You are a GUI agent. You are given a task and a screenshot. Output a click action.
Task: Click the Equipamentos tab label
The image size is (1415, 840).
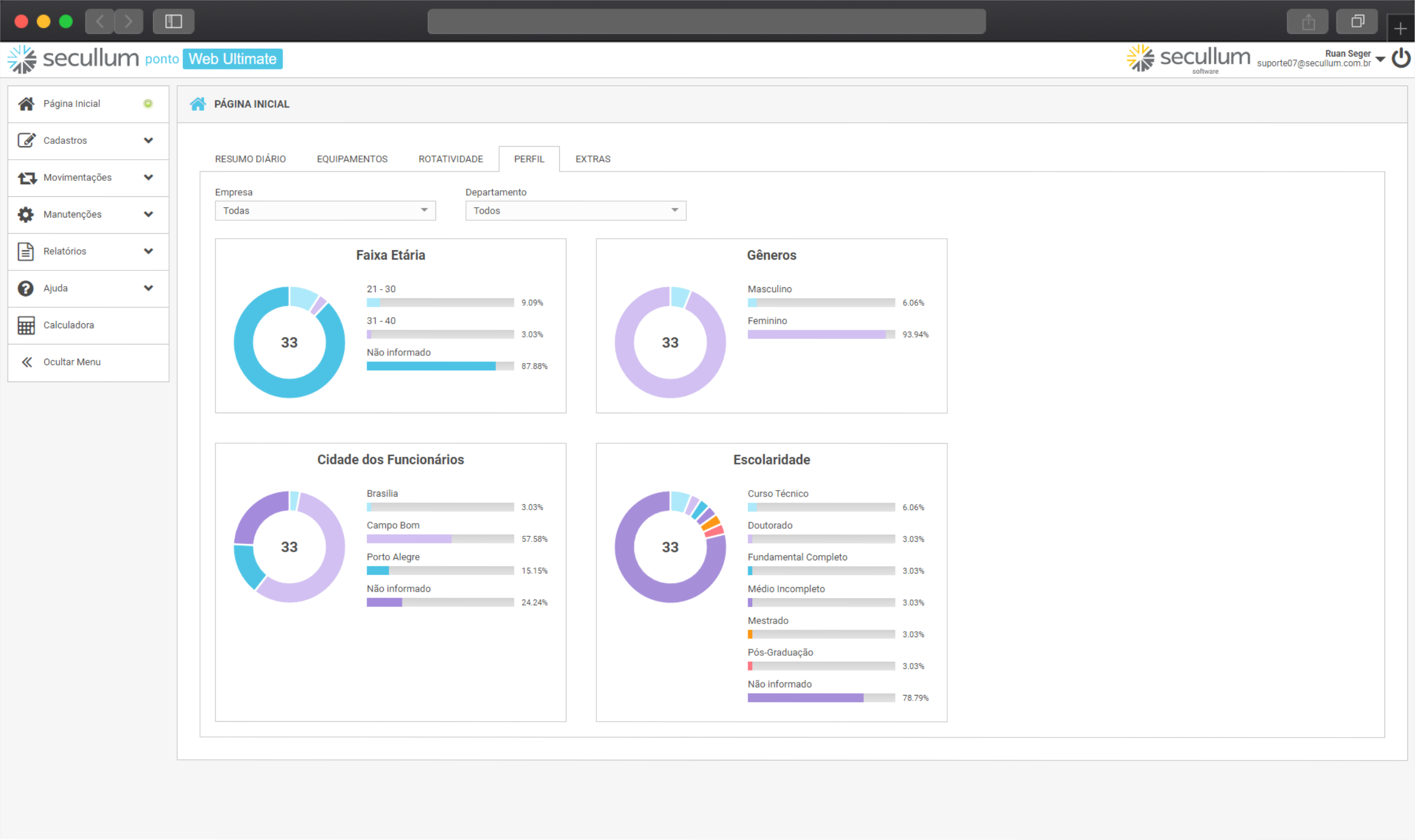pyautogui.click(x=352, y=159)
